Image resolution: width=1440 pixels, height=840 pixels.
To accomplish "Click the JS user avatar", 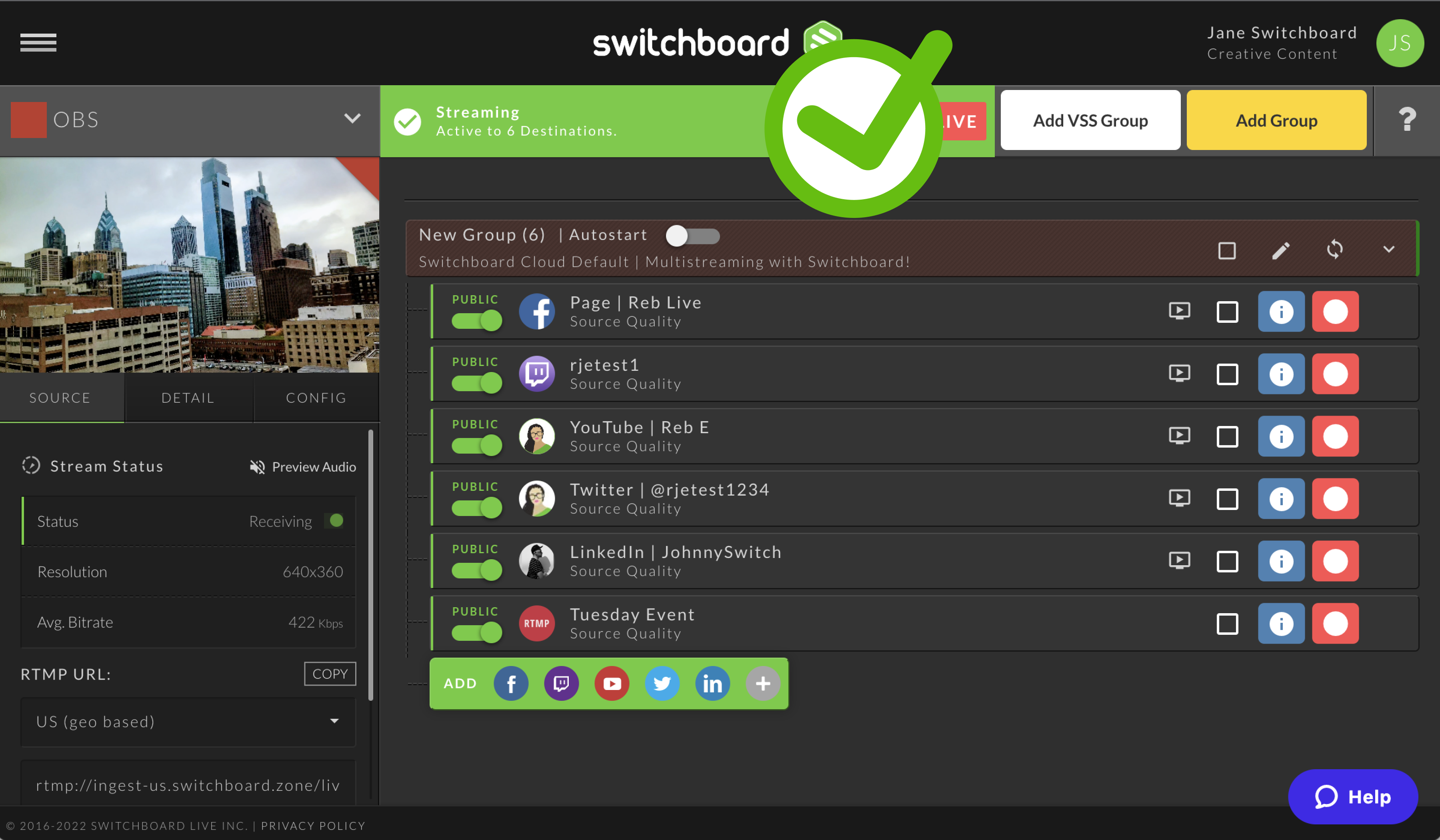I will point(1400,44).
